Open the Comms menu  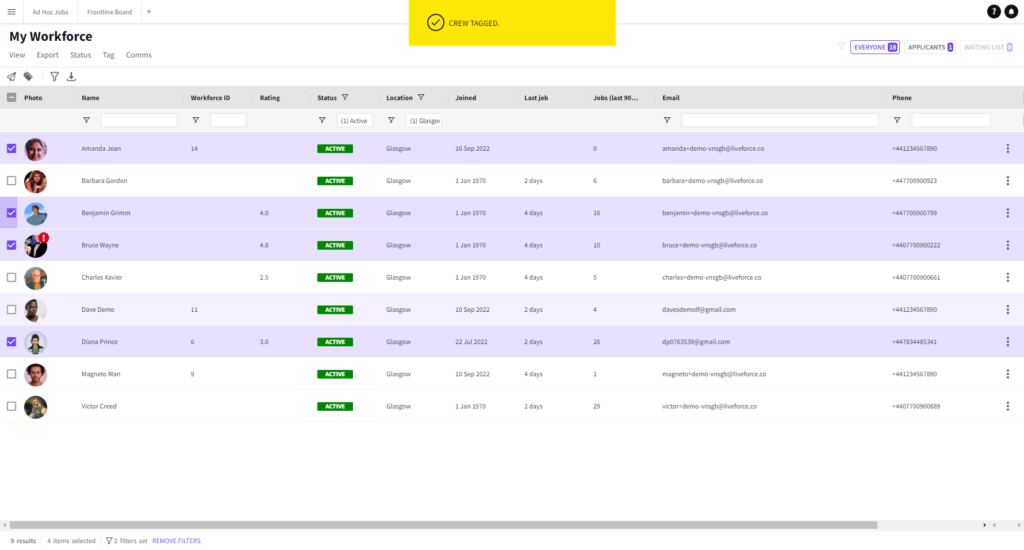pos(138,55)
